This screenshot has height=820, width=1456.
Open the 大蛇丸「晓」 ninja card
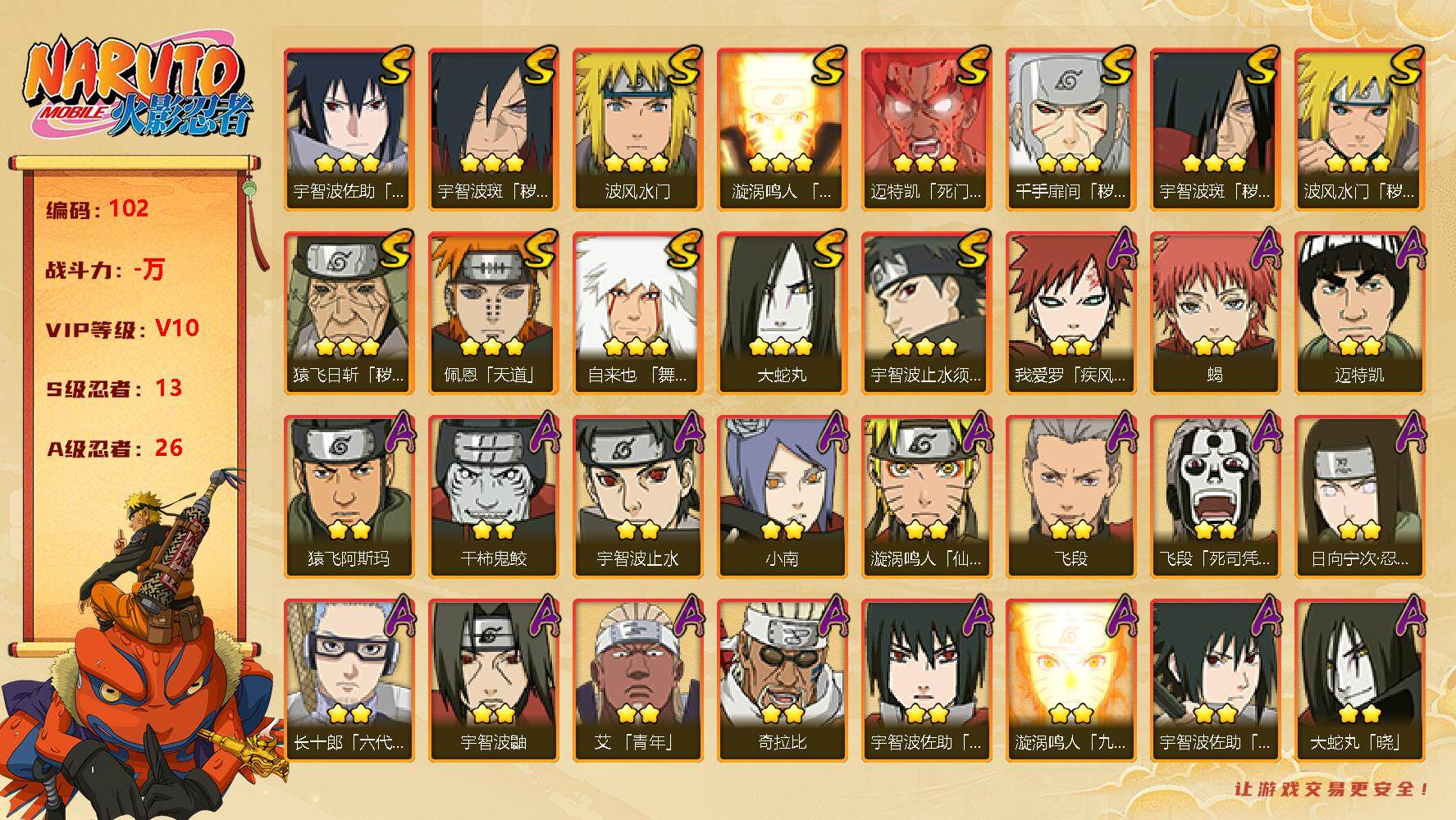pos(1359,680)
